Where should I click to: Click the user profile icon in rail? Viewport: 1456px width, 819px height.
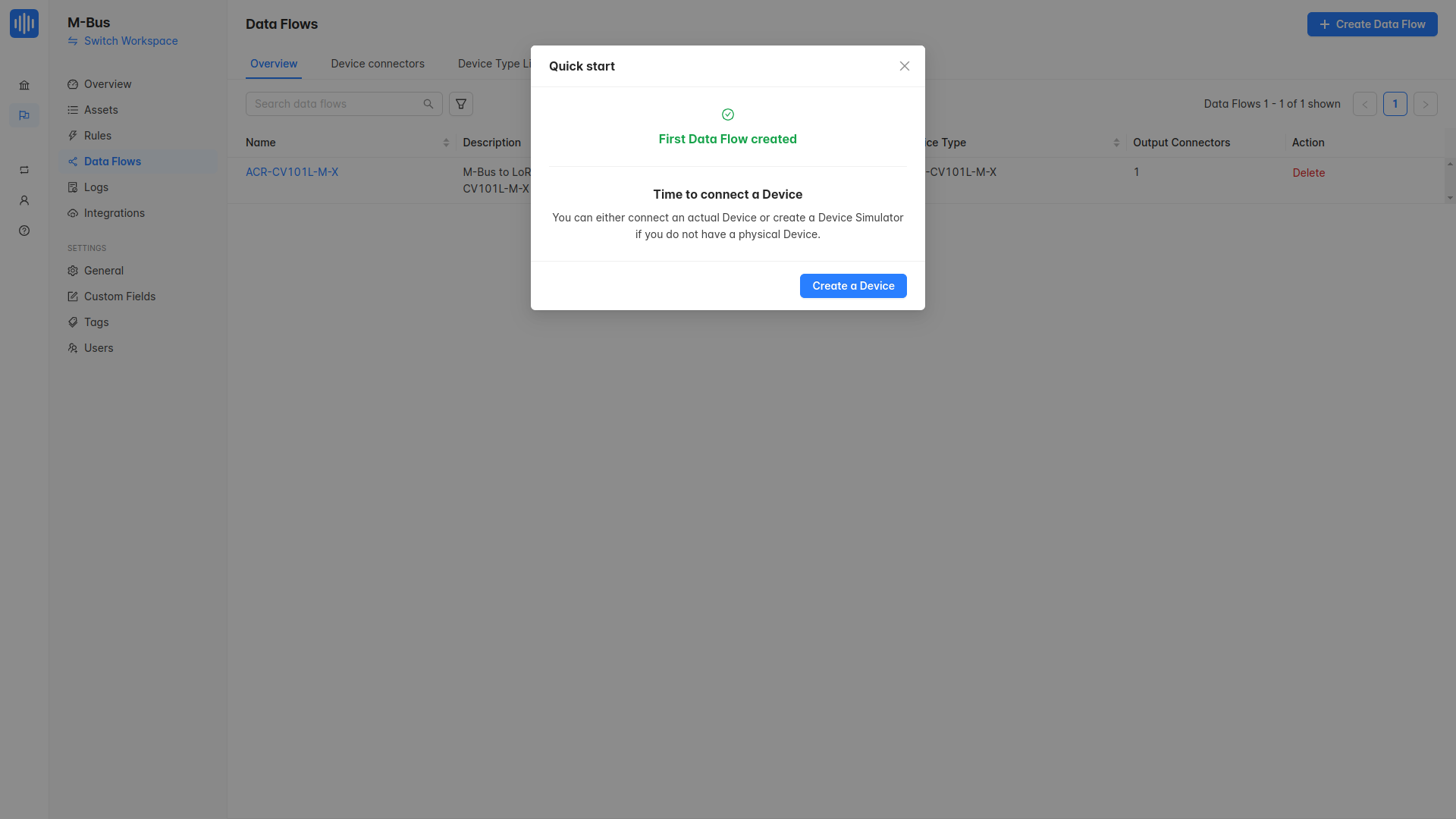24,201
